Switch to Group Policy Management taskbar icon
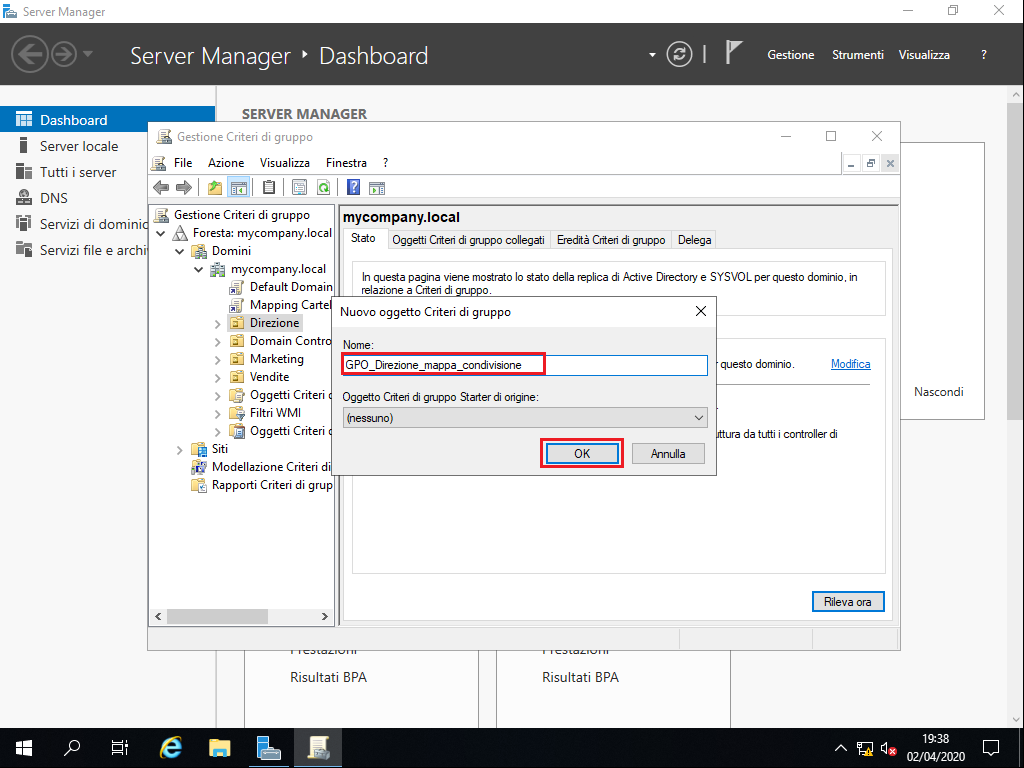This screenshot has width=1024, height=768. (318, 747)
